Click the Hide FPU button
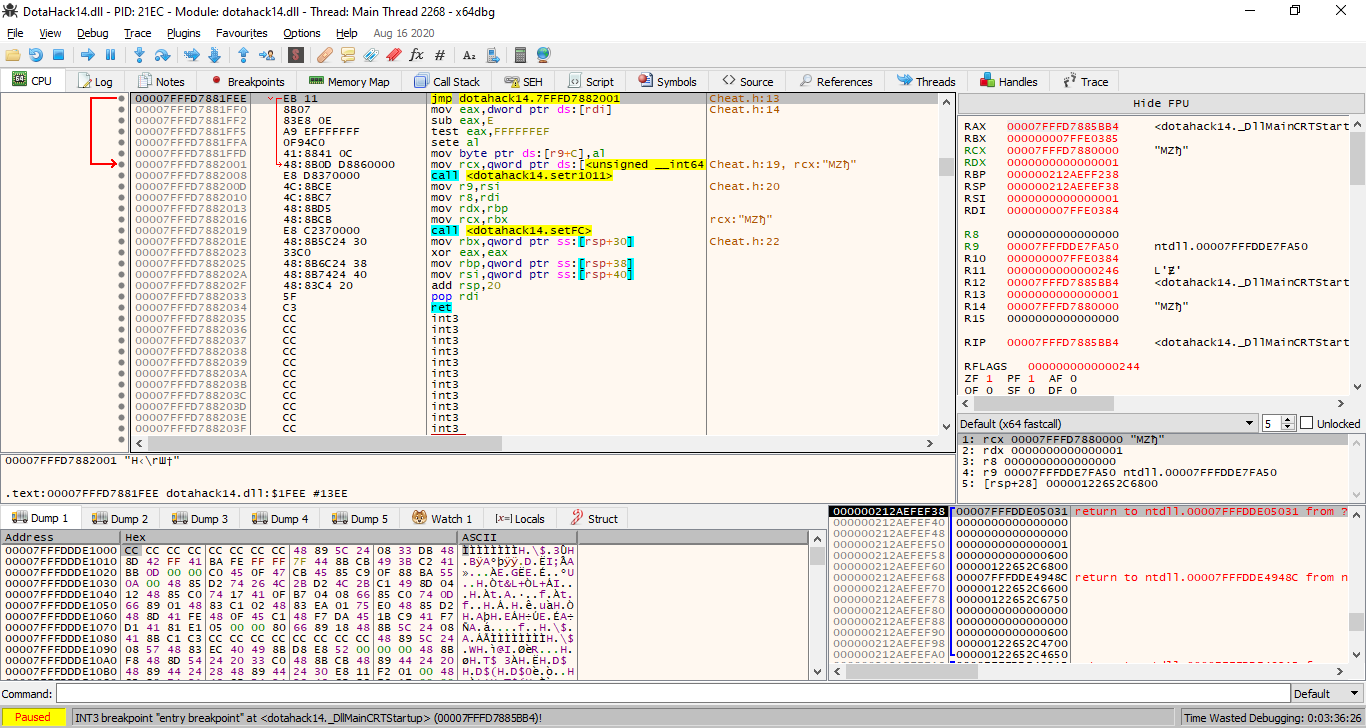 pyautogui.click(x=1161, y=103)
